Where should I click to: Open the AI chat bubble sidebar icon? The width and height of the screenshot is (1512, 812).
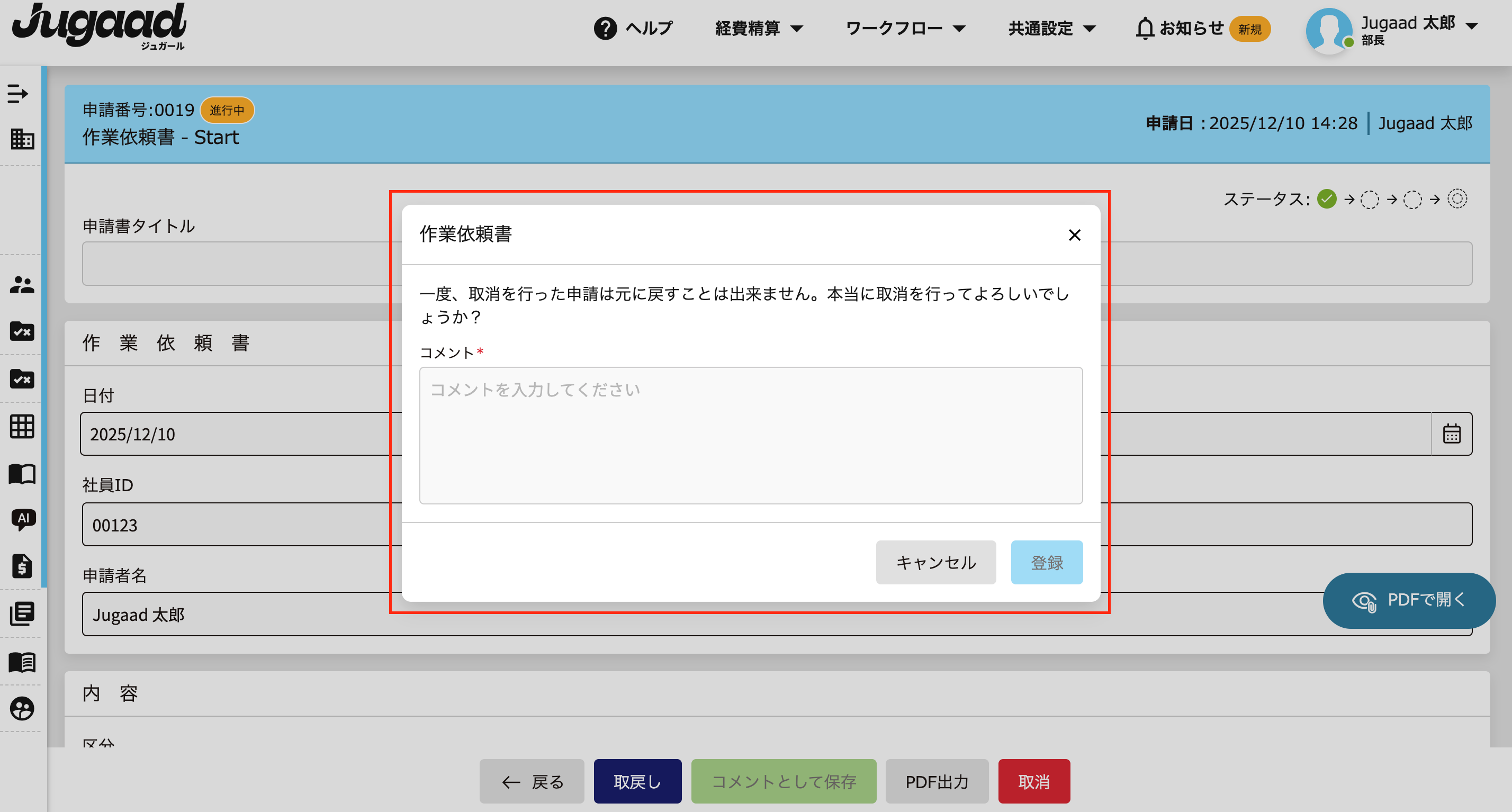(x=23, y=519)
